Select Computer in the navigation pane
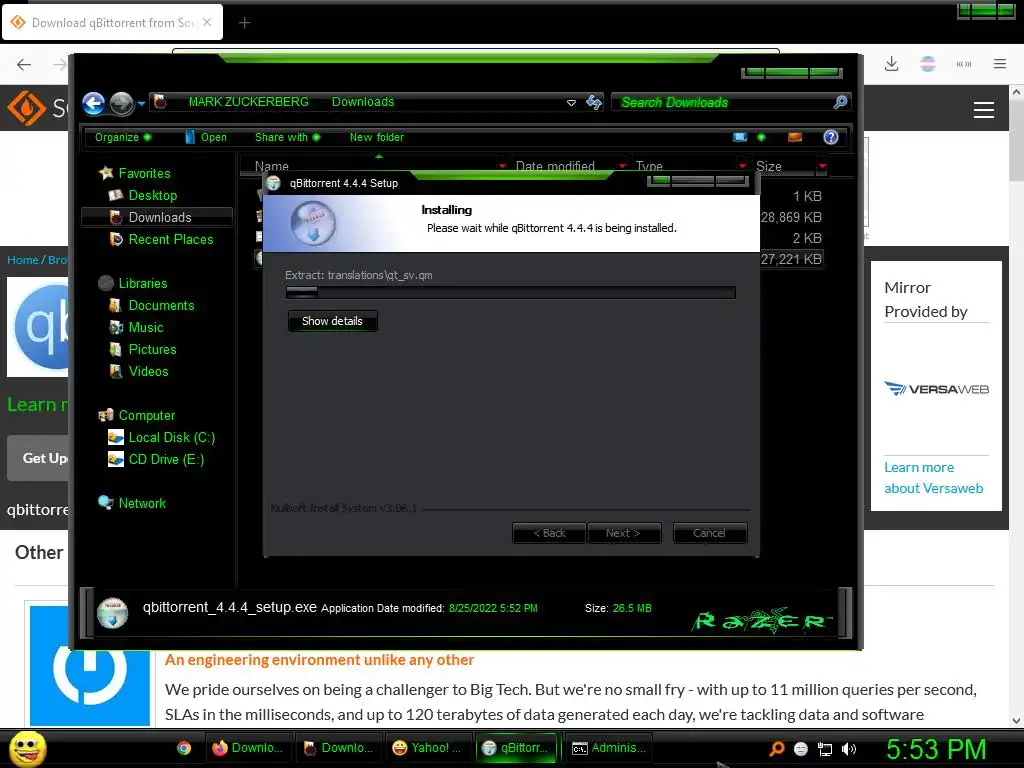This screenshot has height=768, width=1024. click(x=146, y=415)
